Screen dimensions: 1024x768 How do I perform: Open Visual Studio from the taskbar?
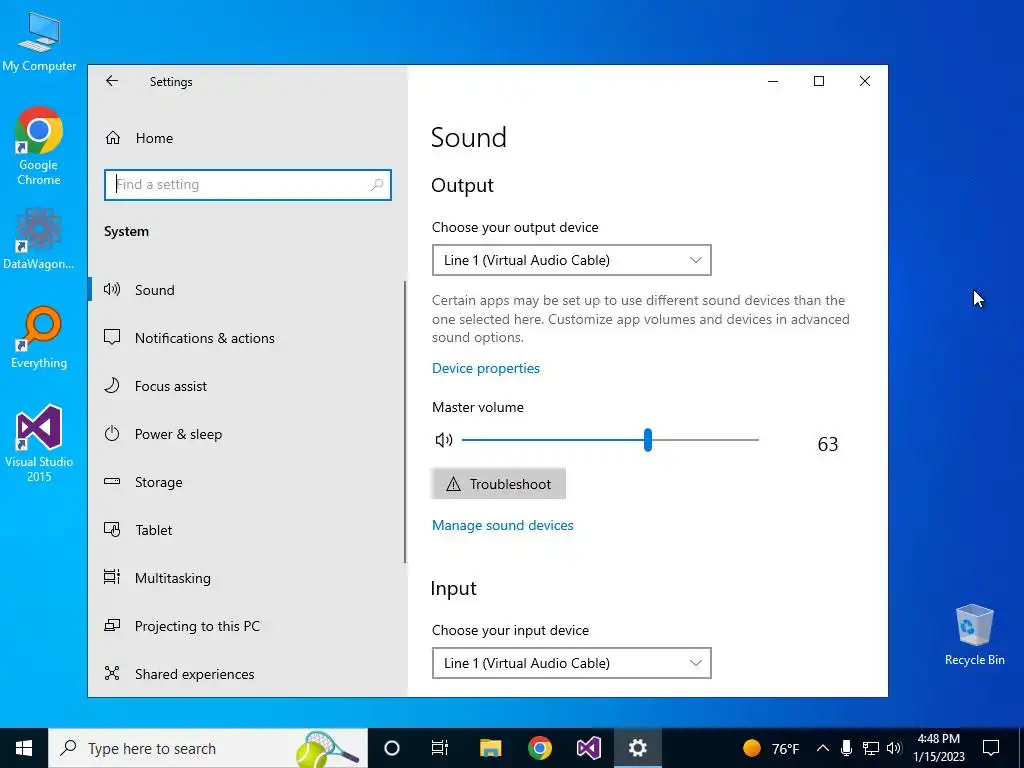[588, 748]
